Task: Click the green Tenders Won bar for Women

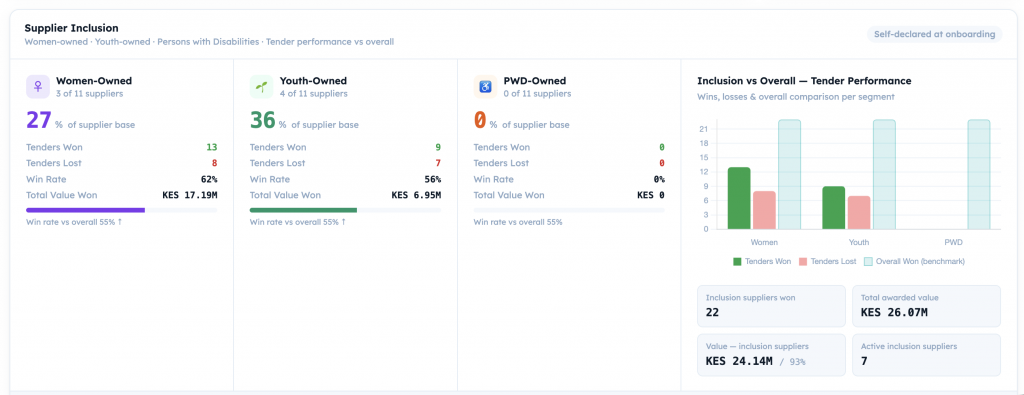Action: [x=739, y=198]
